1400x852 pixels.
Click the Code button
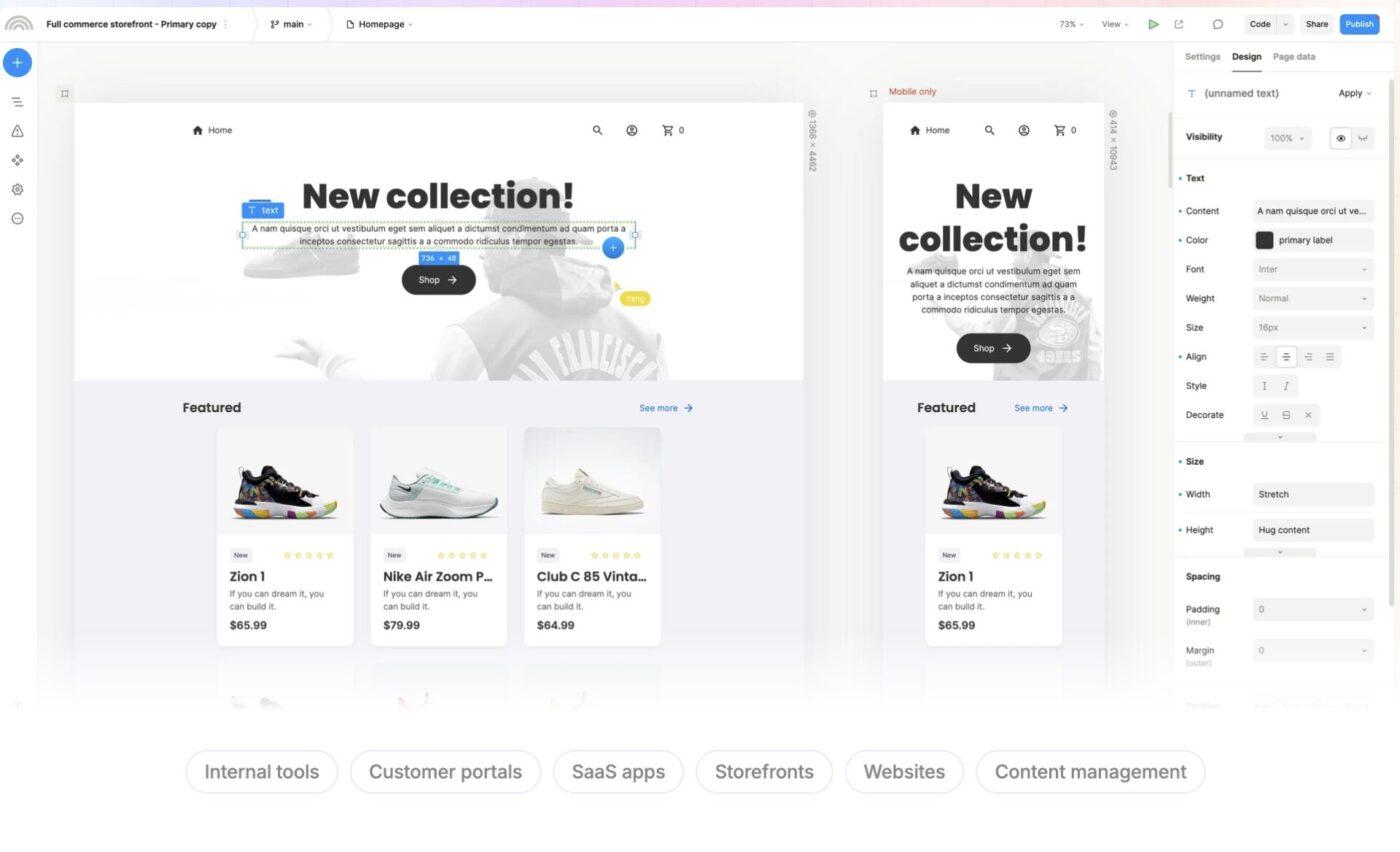pos(1260,24)
